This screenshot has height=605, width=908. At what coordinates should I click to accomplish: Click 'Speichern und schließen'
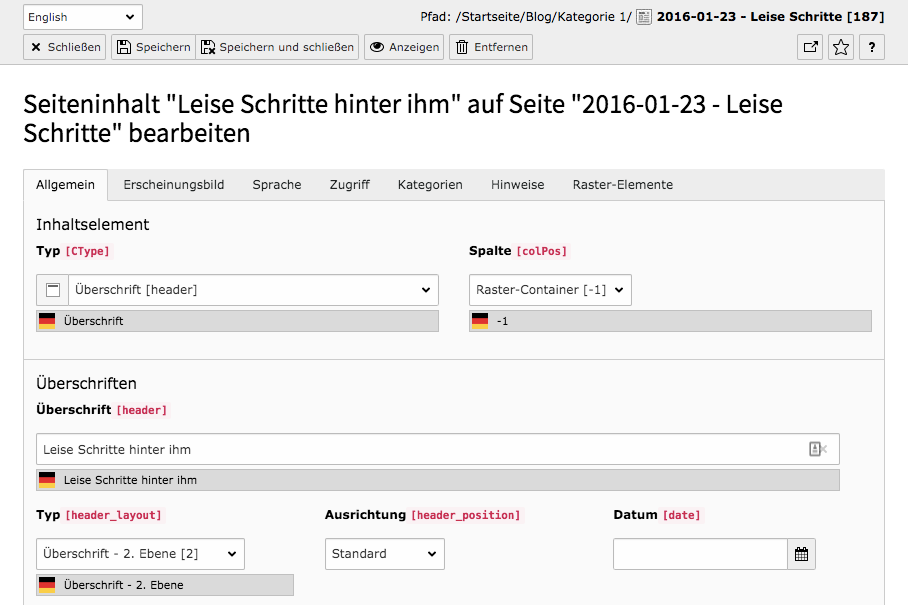(x=276, y=46)
